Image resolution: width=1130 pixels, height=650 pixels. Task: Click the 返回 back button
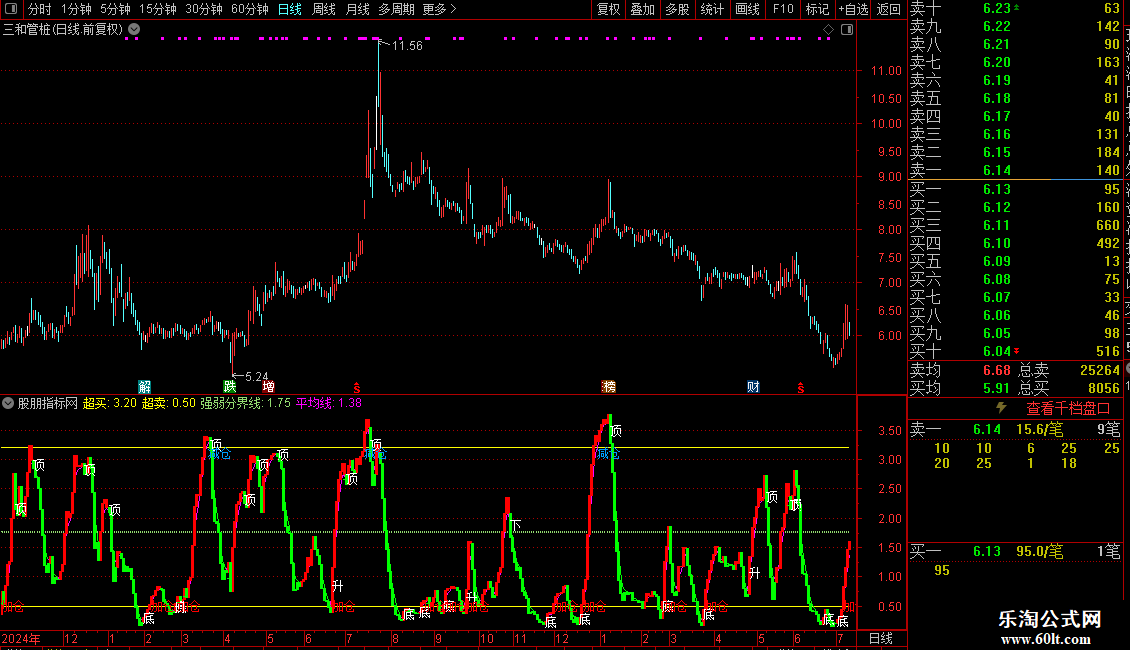coord(889,9)
